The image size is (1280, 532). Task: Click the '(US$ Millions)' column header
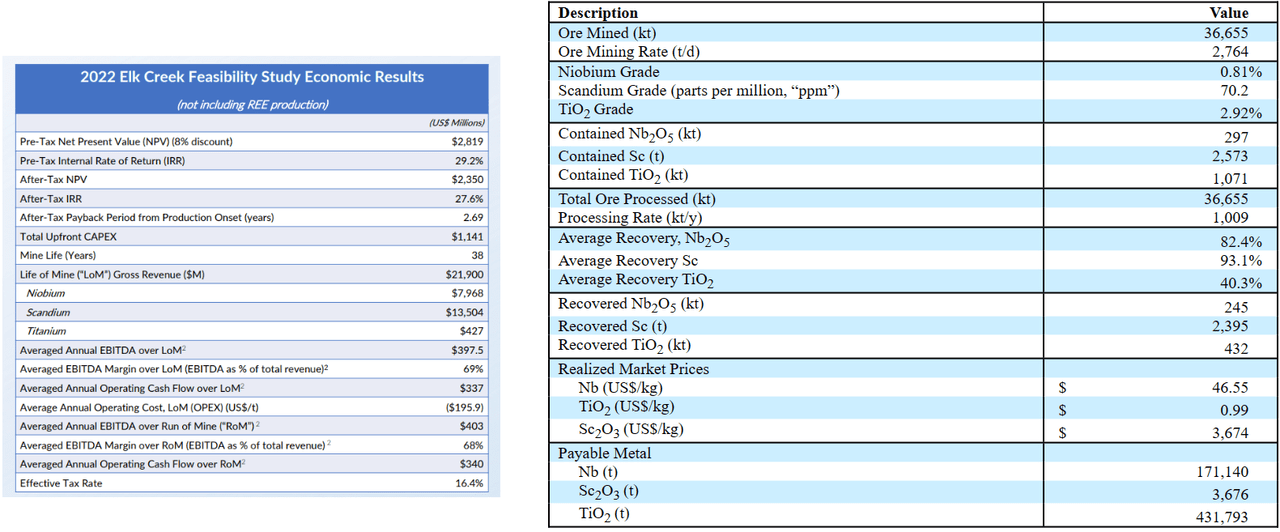[455, 123]
